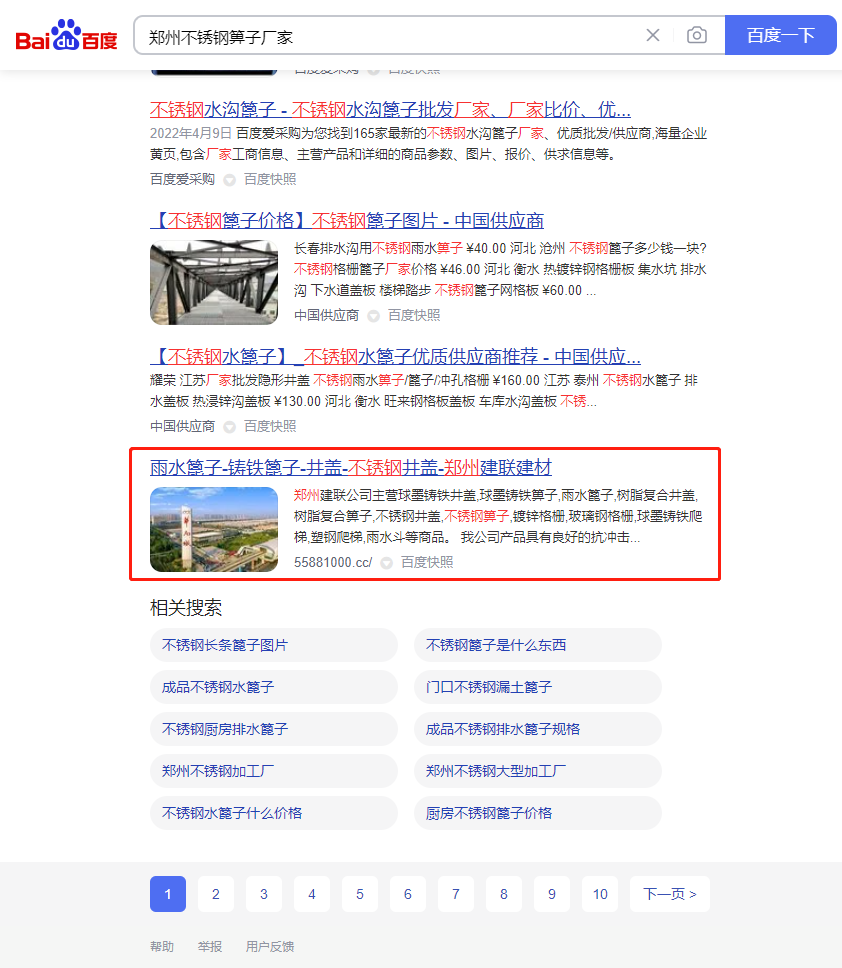Go to results page 8
Image resolution: width=842 pixels, height=968 pixels.
504,894
